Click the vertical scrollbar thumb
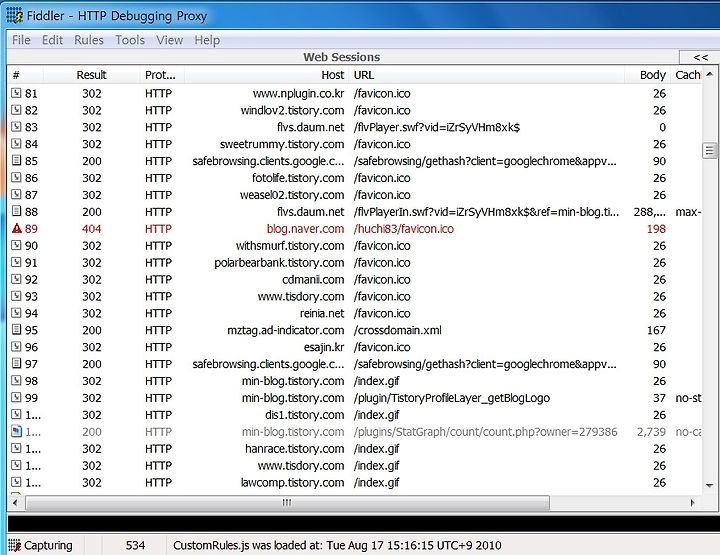This screenshot has height=555, width=720. (x=709, y=151)
